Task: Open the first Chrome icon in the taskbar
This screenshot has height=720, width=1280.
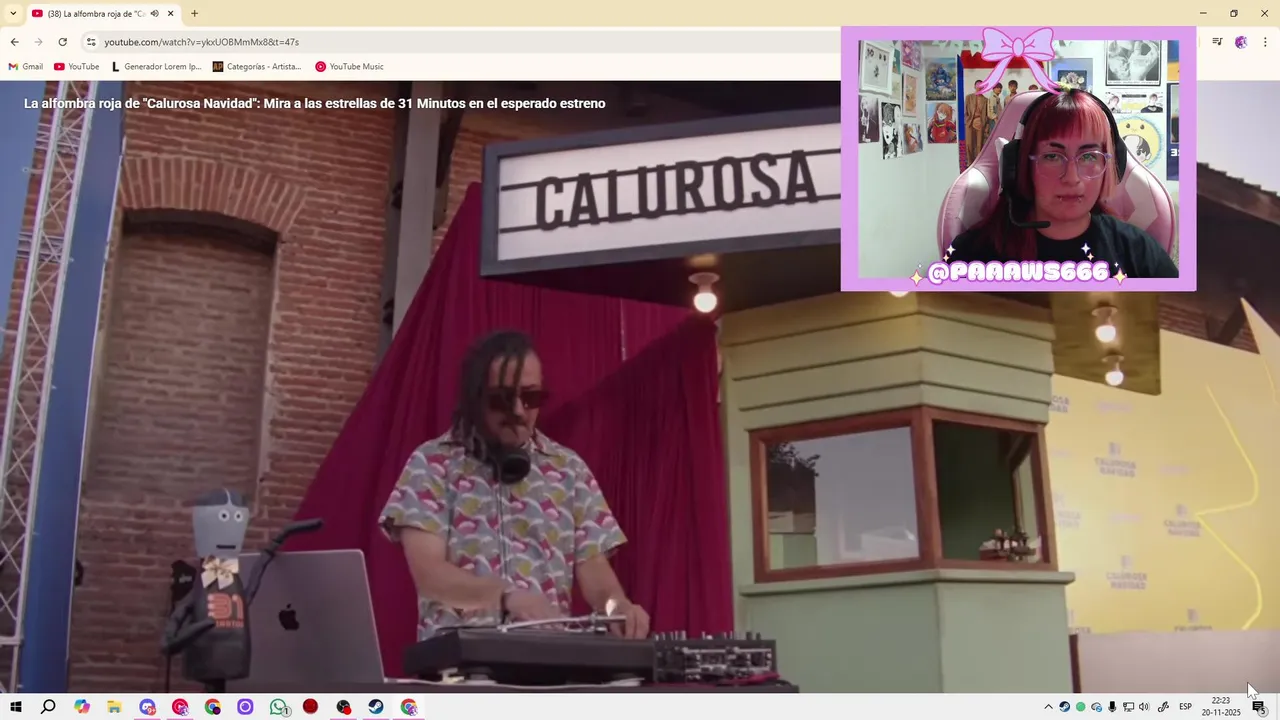Action: point(213,707)
